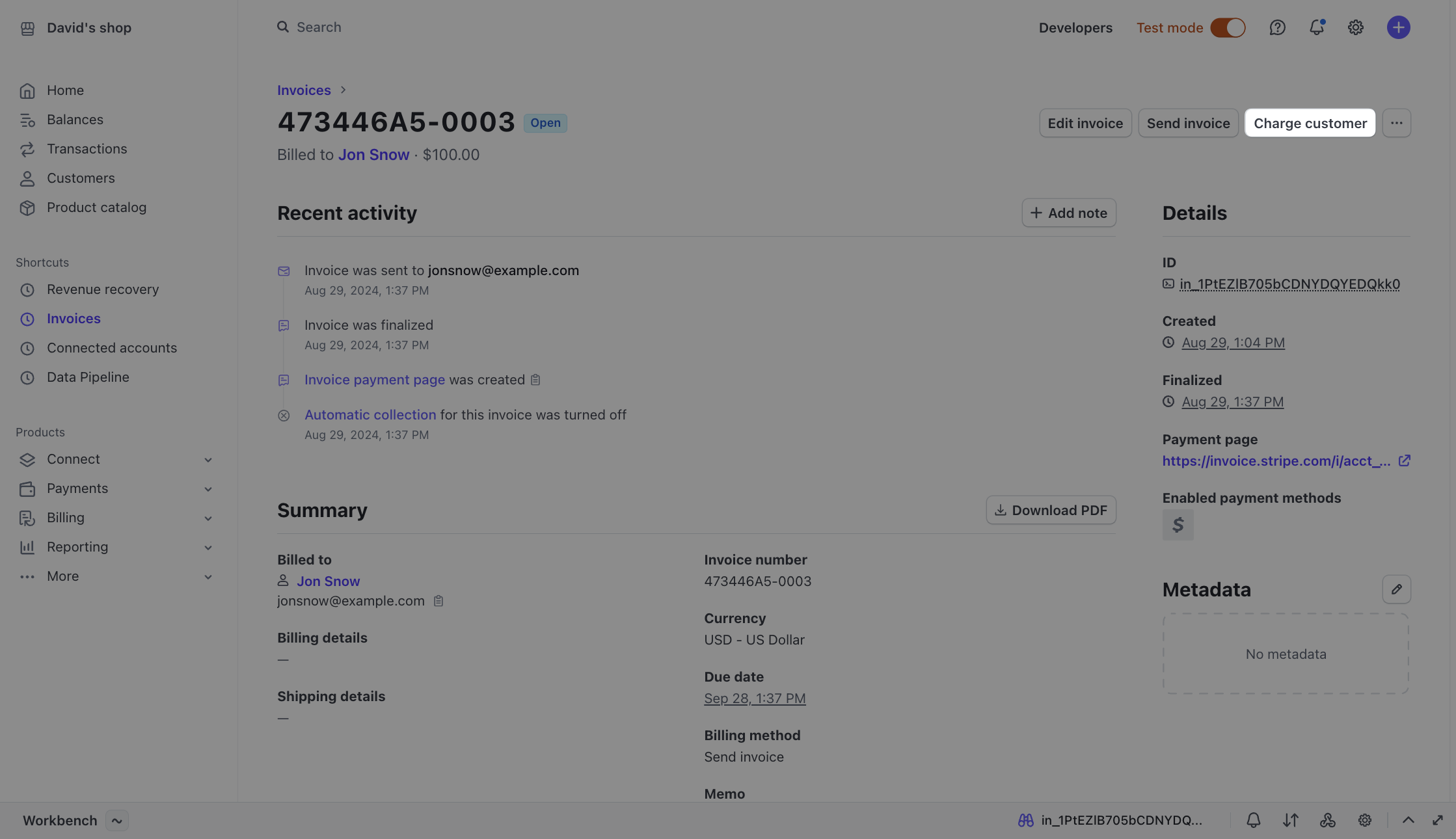Viewport: 1456px width, 839px height.
Task: Open the three-dot overflow menu
Action: (1396, 123)
